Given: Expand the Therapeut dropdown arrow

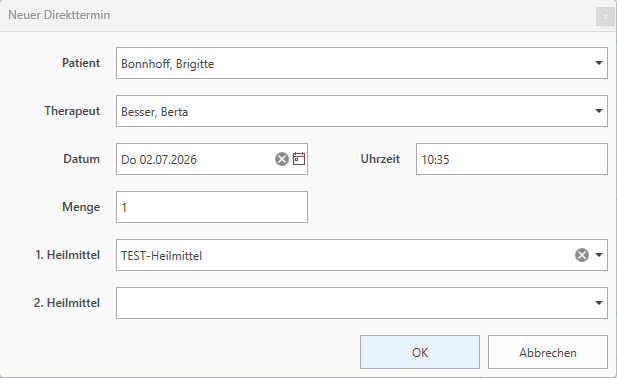Looking at the screenshot, I should pyautogui.click(x=599, y=111).
